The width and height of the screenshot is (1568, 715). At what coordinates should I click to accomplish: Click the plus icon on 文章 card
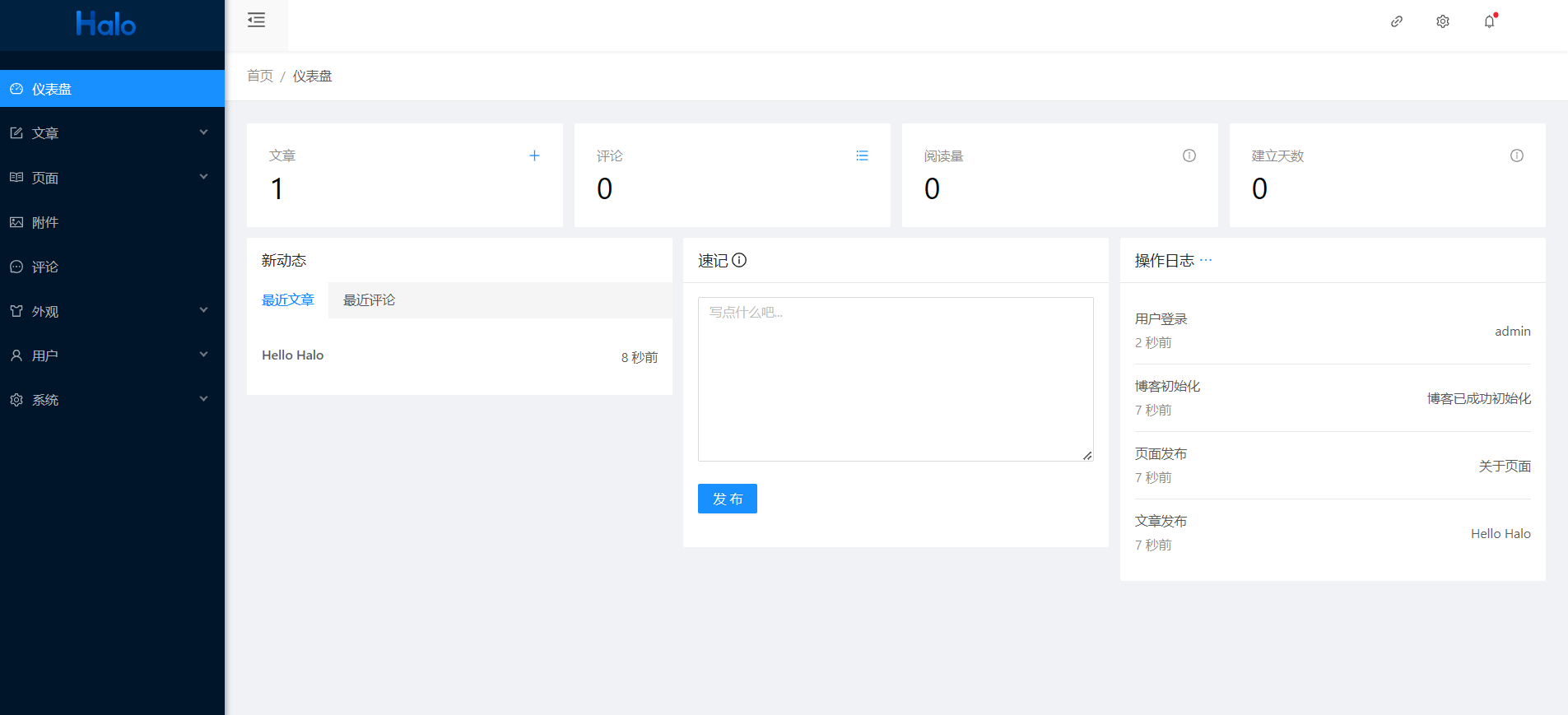534,156
